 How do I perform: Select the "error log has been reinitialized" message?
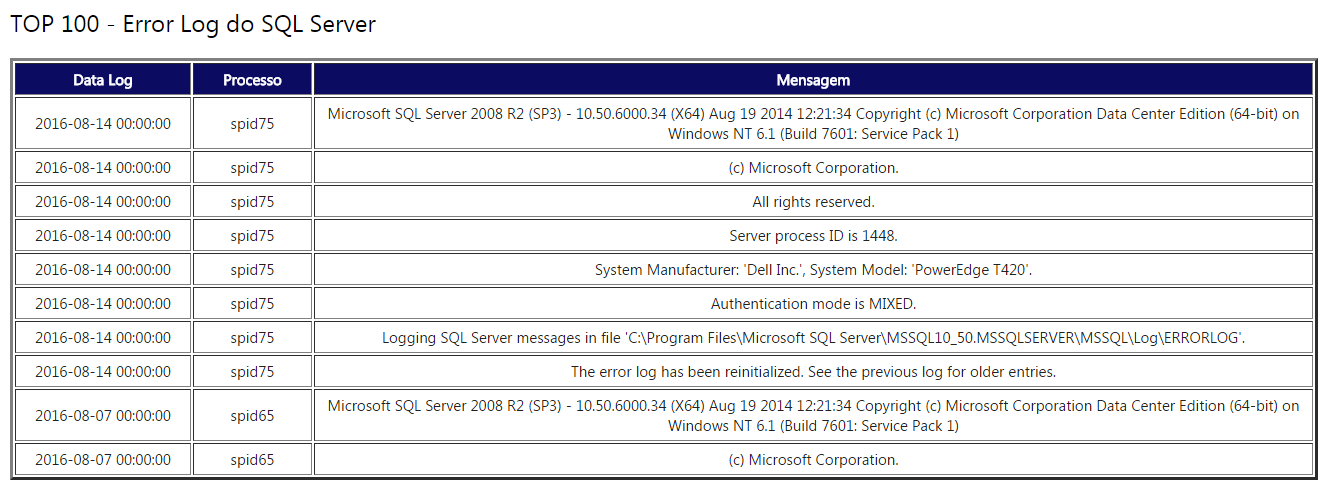point(813,372)
